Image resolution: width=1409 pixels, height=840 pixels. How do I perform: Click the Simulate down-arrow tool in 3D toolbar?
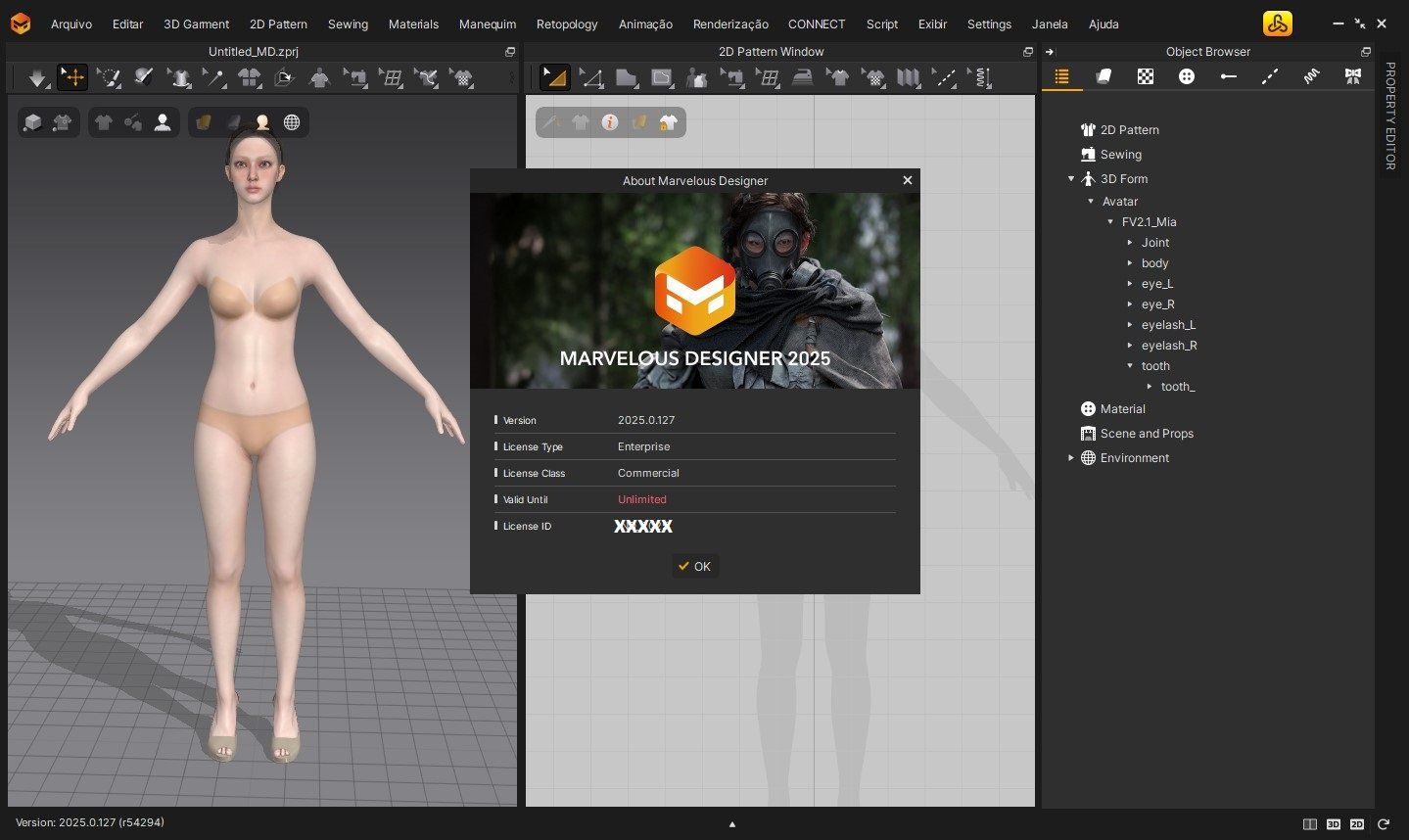[x=37, y=77]
